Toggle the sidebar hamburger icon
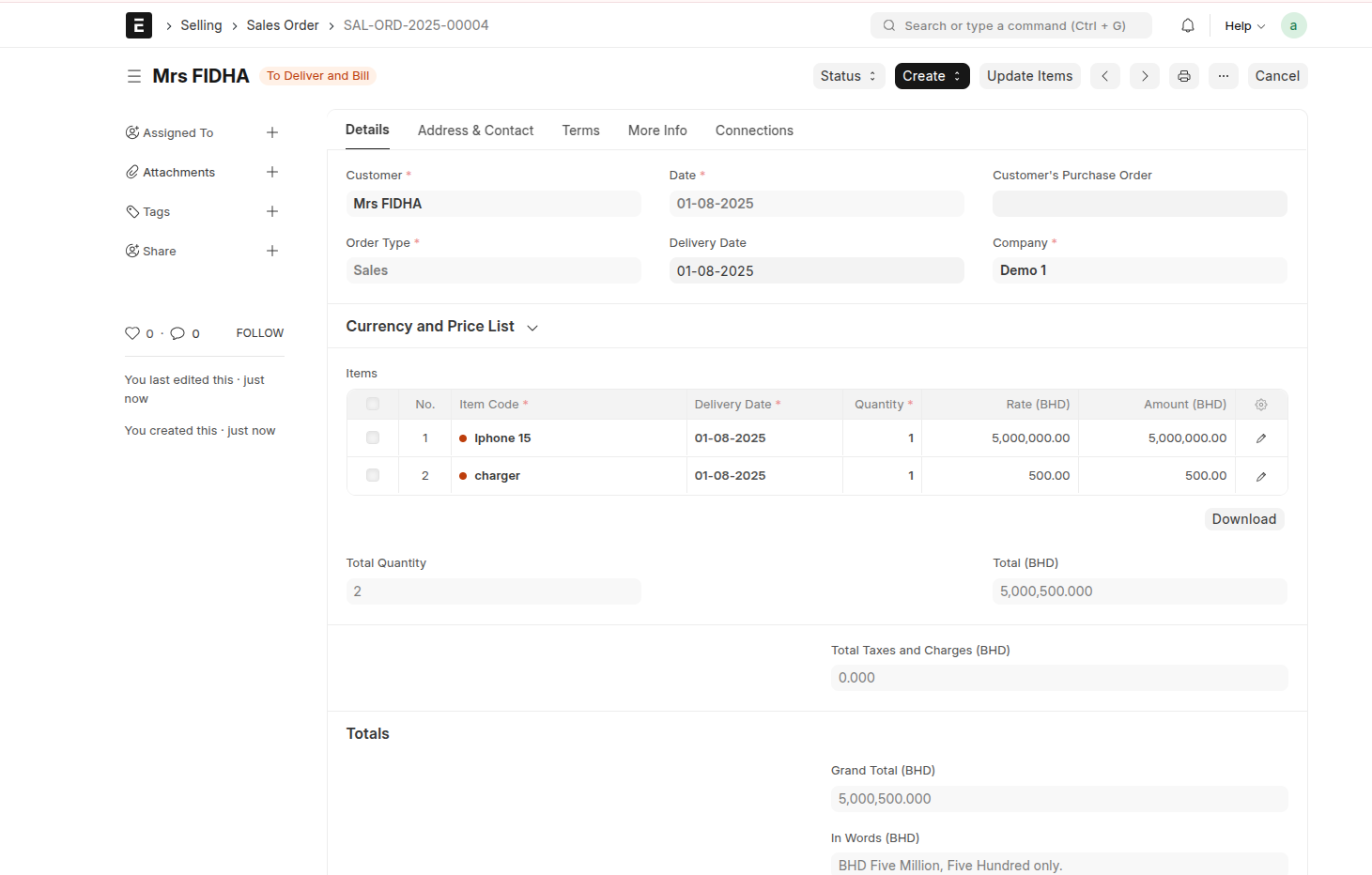 pos(134,76)
